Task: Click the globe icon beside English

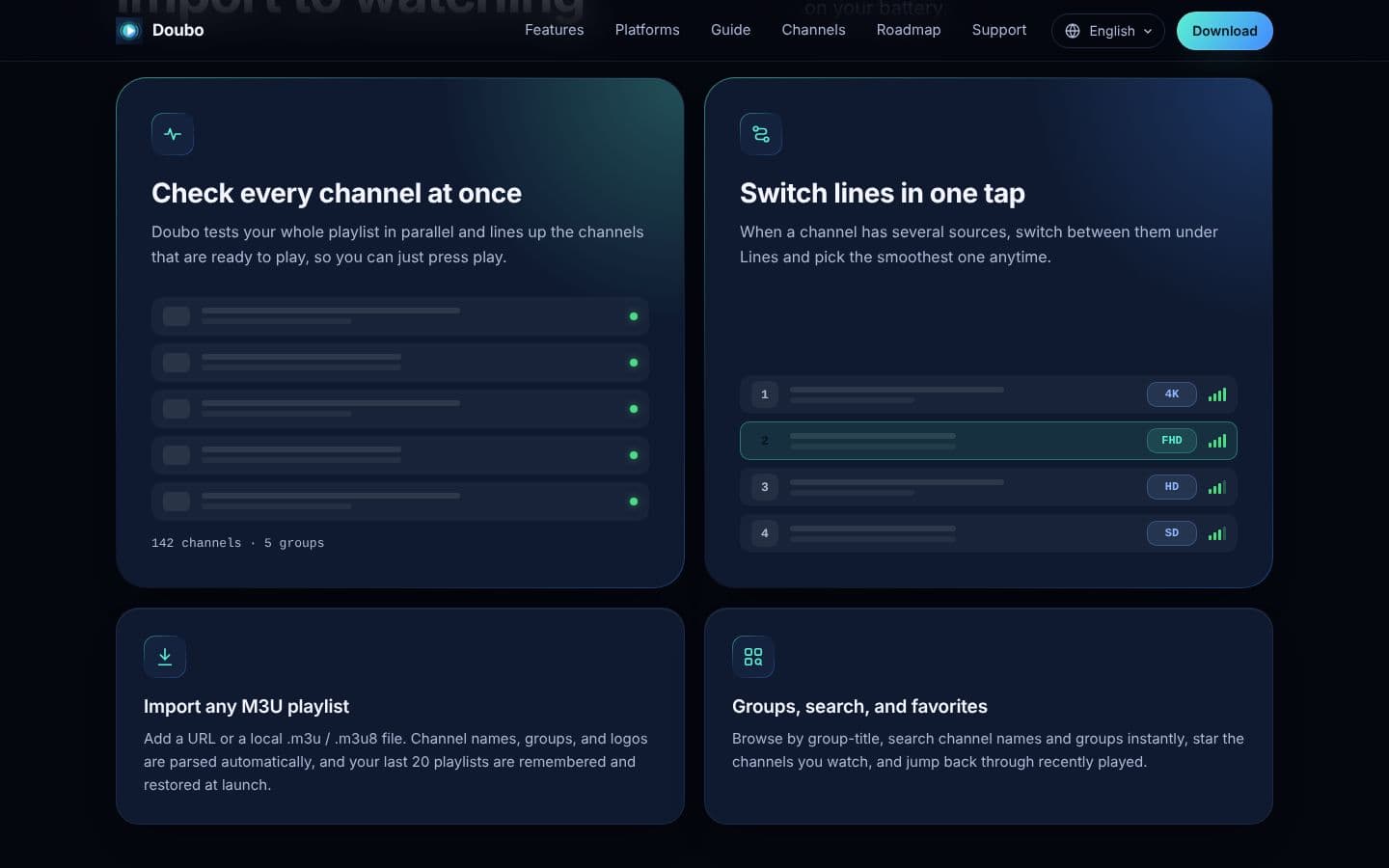Action: pyautogui.click(x=1073, y=31)
